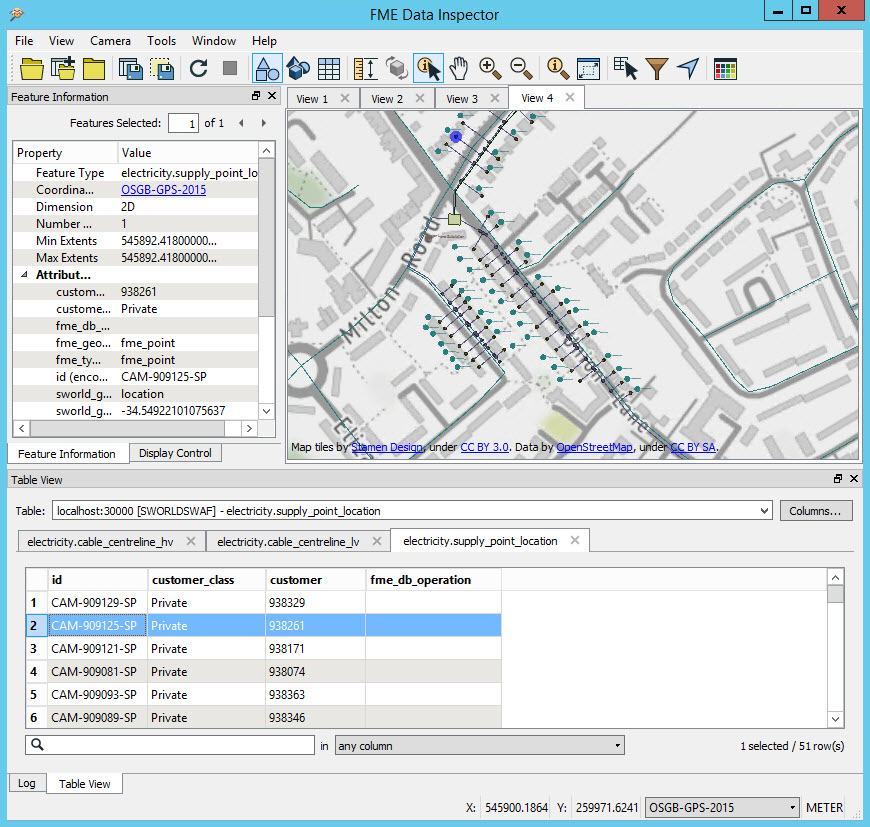Click the Save Data As icon

130,69
